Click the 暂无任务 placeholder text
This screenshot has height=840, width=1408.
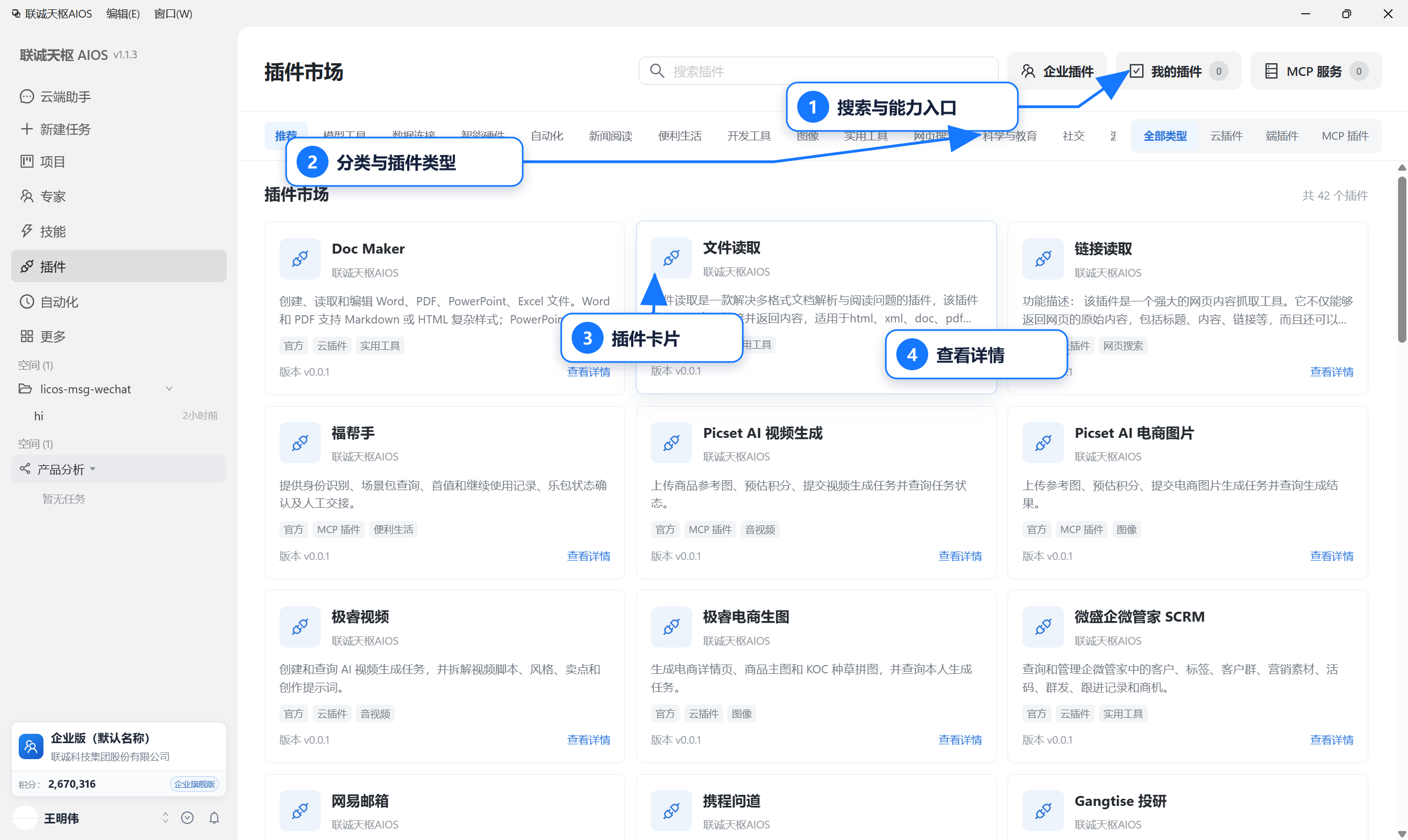point(63,499)
